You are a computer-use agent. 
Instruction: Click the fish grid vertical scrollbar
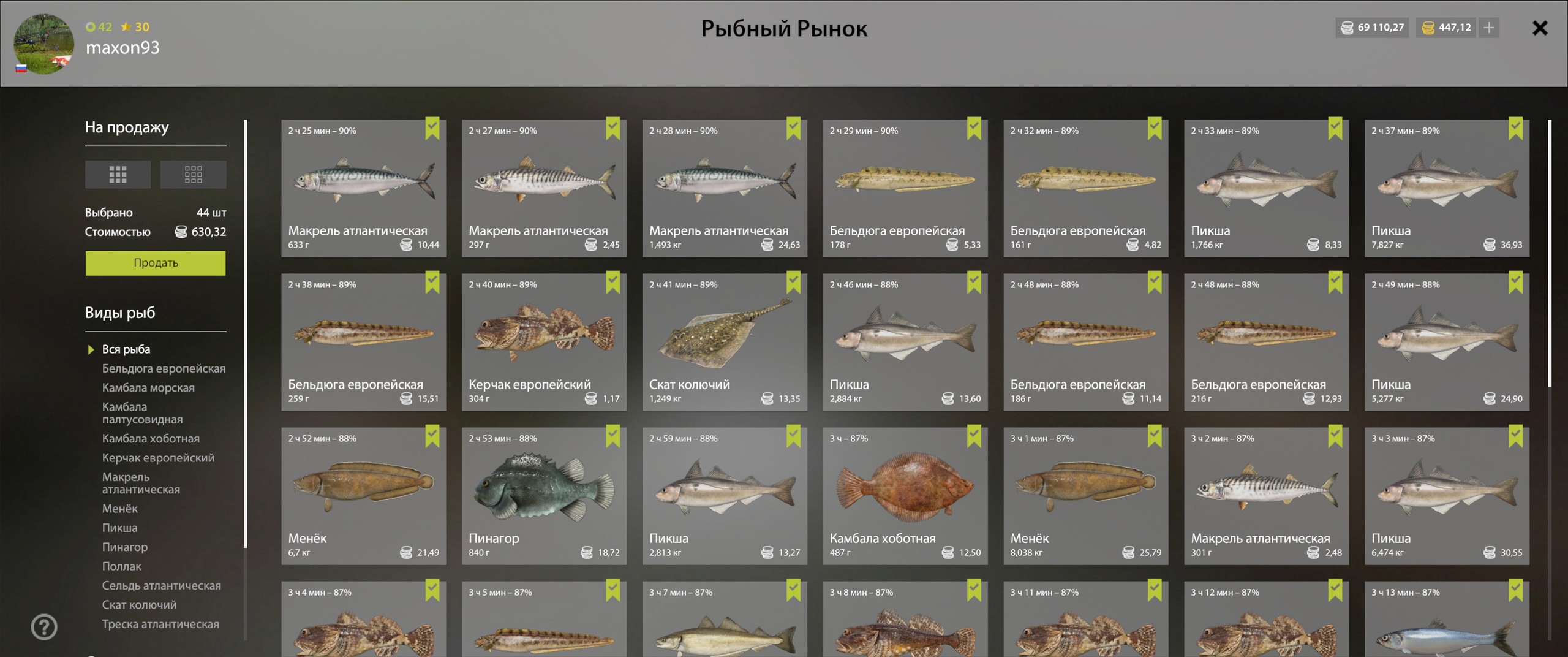coord(1550,253)
